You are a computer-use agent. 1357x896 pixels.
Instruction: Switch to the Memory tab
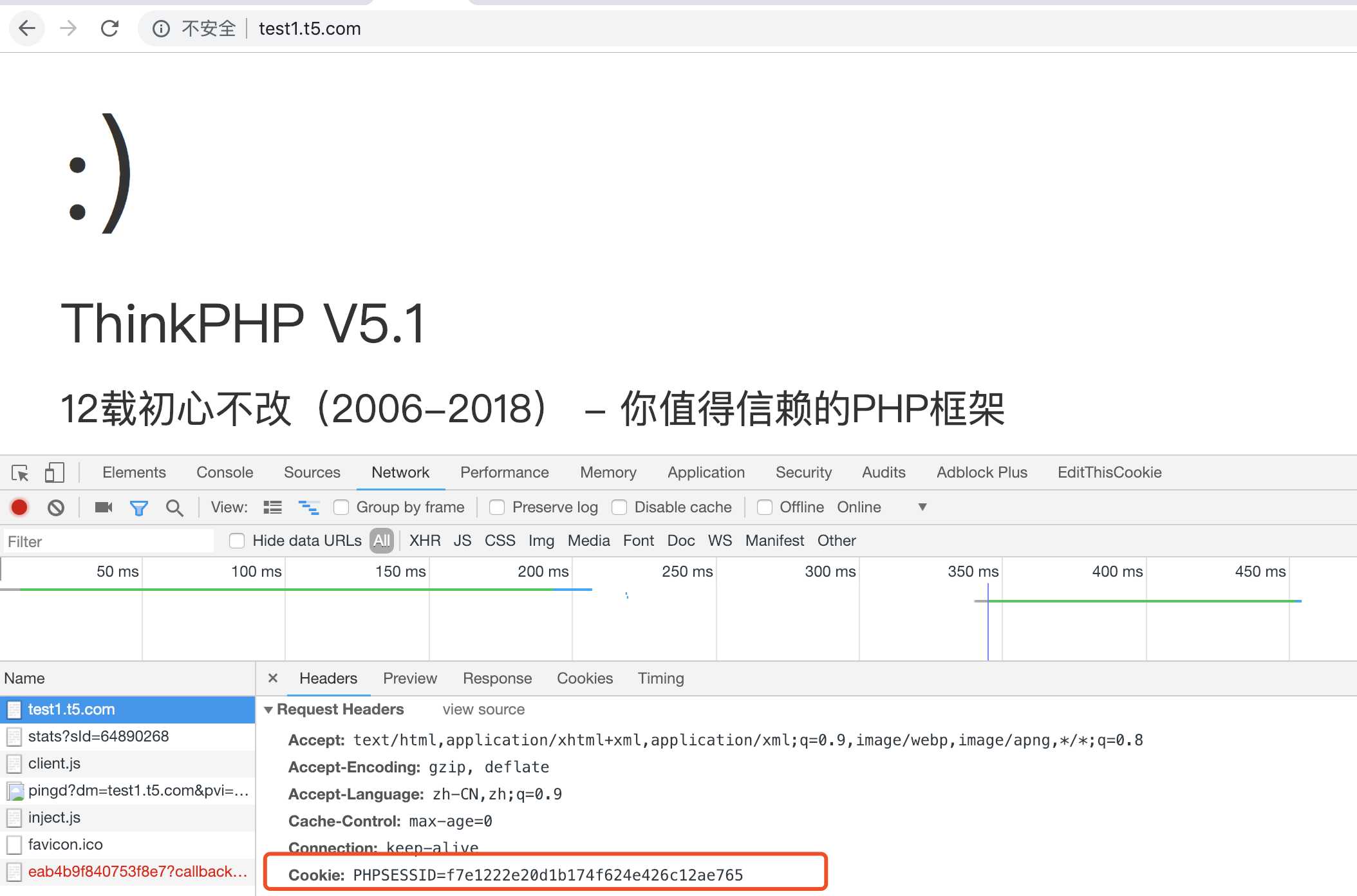pos(608,473)
